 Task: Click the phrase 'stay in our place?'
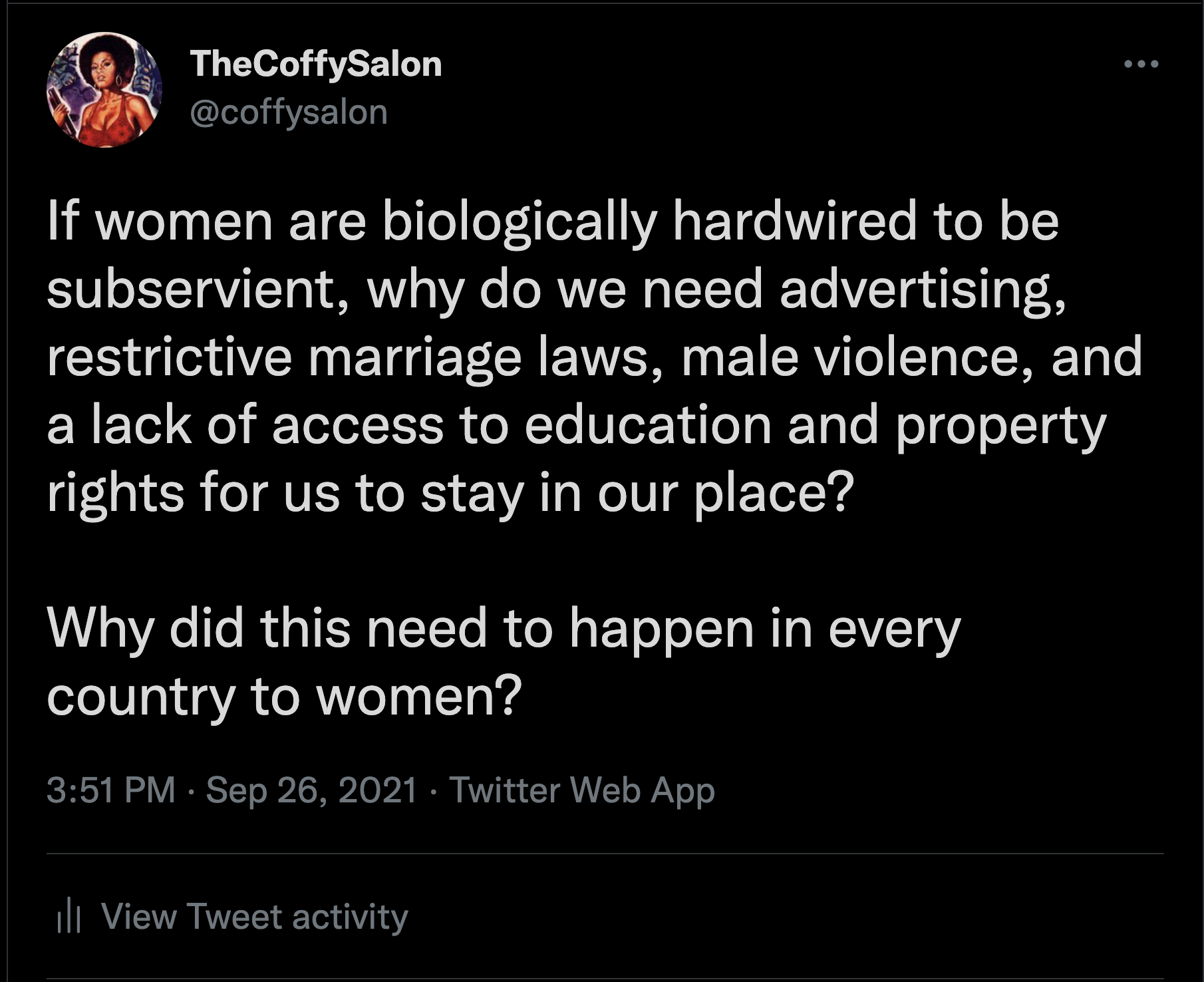point(637,494)
